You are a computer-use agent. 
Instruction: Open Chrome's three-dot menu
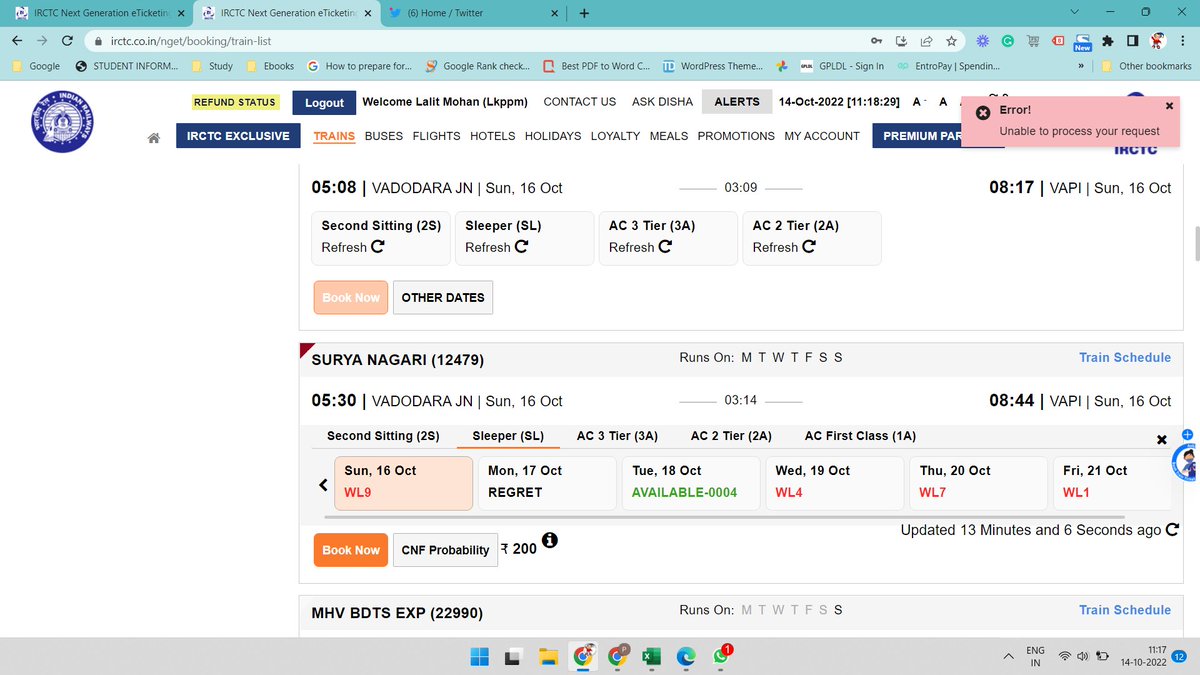[x=1185, y=41]
